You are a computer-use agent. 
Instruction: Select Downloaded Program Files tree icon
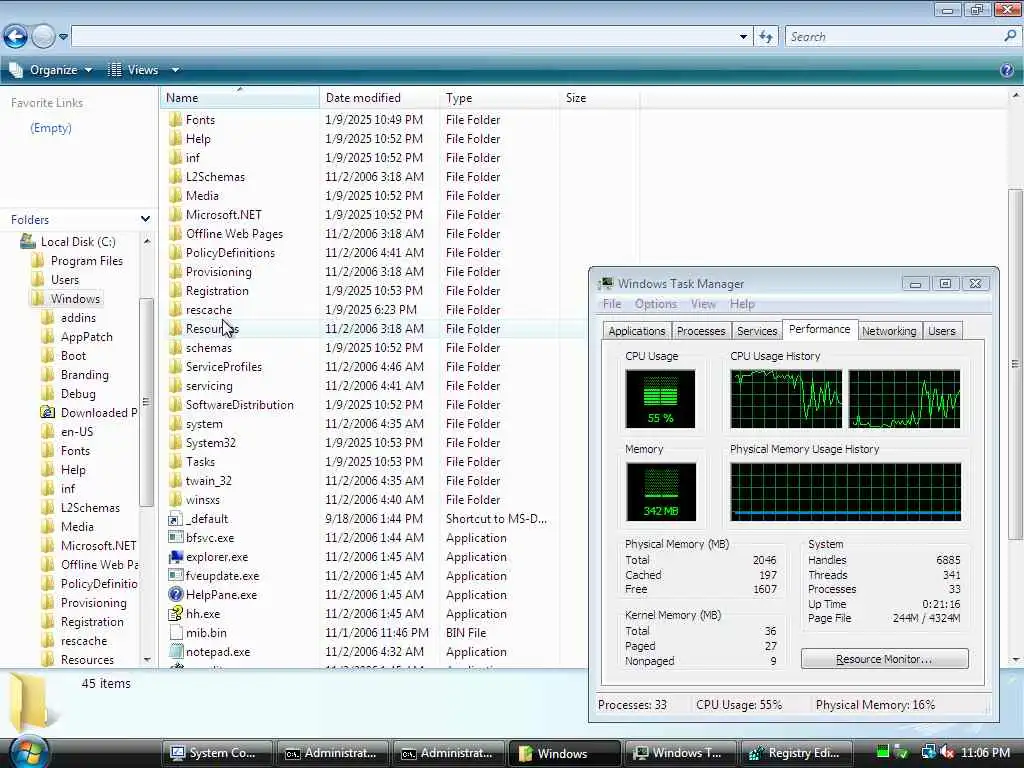(x=47, y=412)
